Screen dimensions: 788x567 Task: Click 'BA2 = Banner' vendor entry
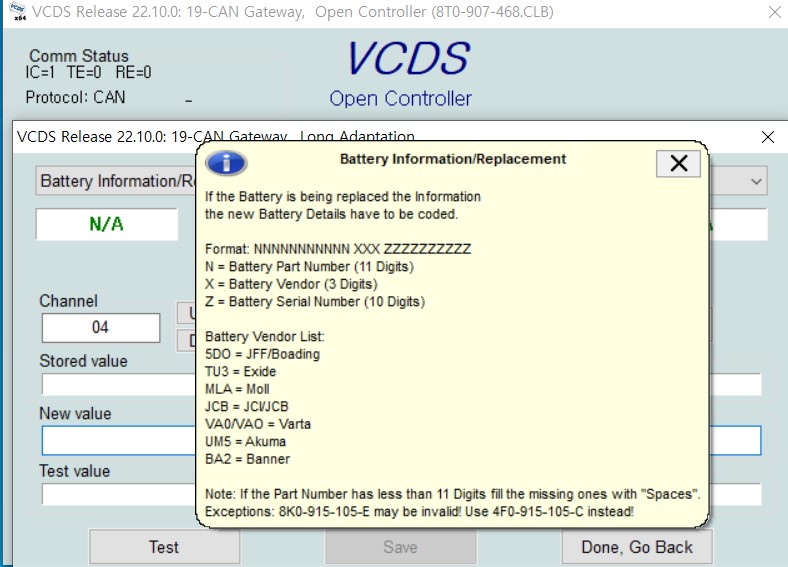[247, 459]
